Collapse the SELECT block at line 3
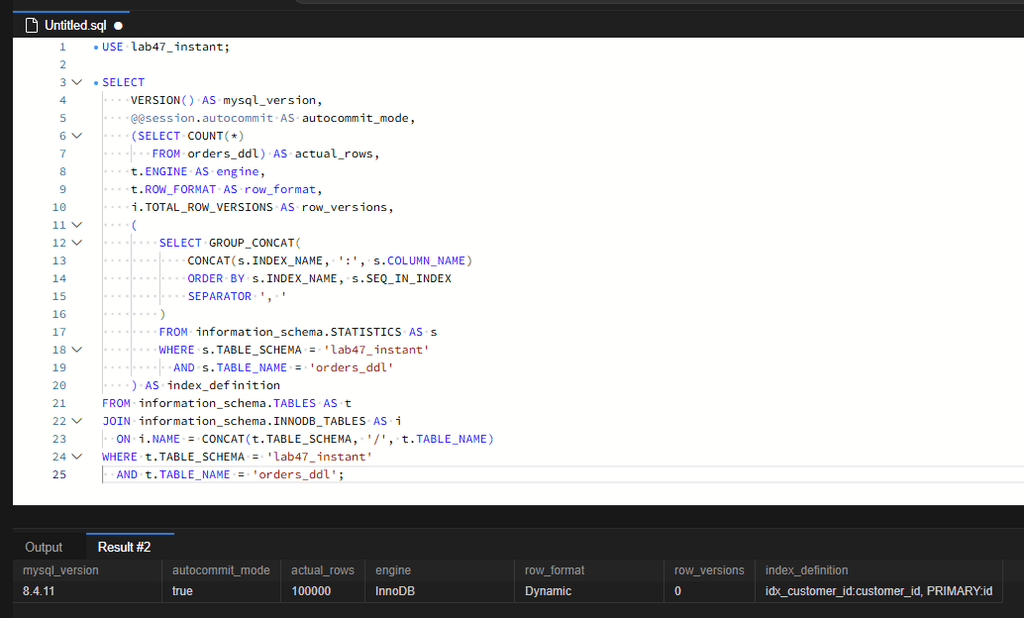Viewport: 1024px width, 618px height. point(77,82)
